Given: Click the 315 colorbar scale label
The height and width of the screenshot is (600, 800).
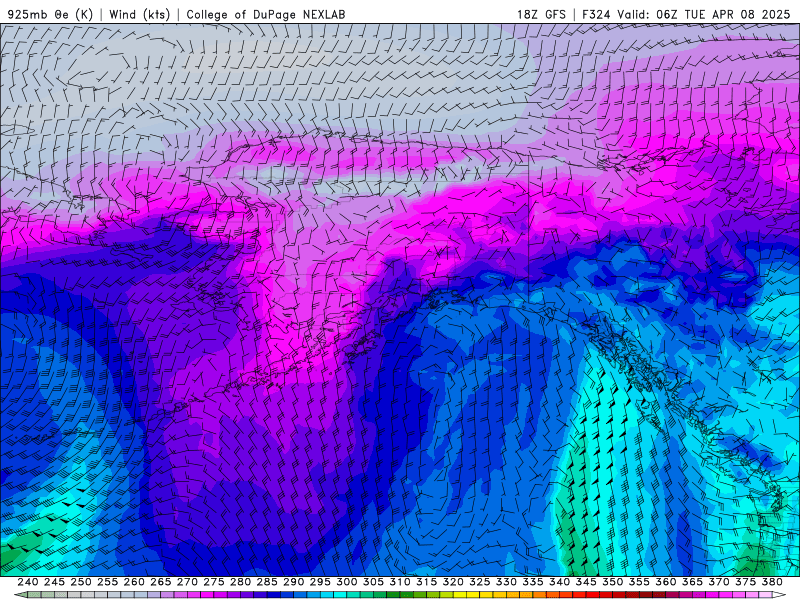Looking at the screenshot, I should coord(427,582).
